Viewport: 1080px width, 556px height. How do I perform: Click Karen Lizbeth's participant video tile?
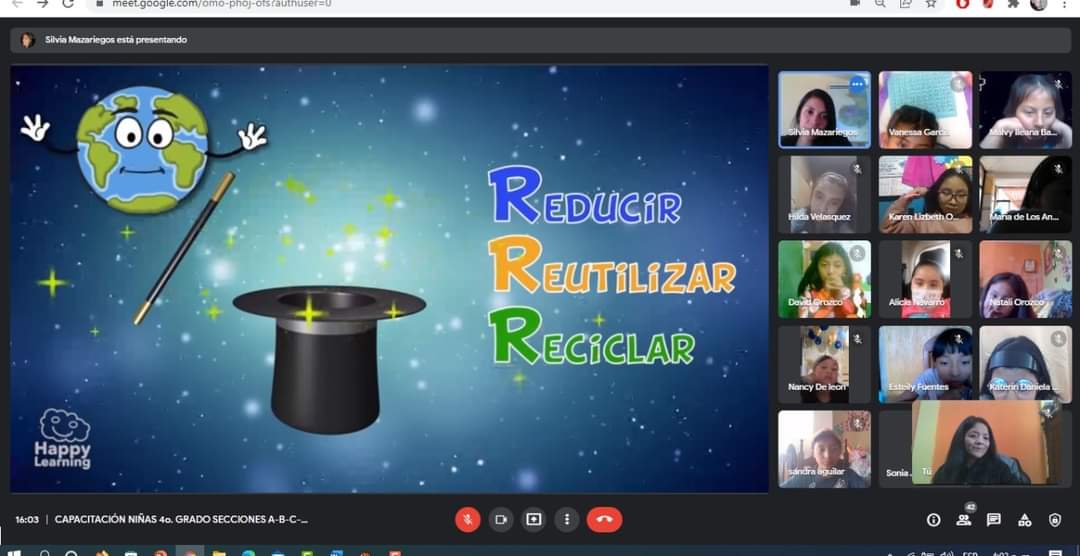pyautogui.click(x=925, y=194)
